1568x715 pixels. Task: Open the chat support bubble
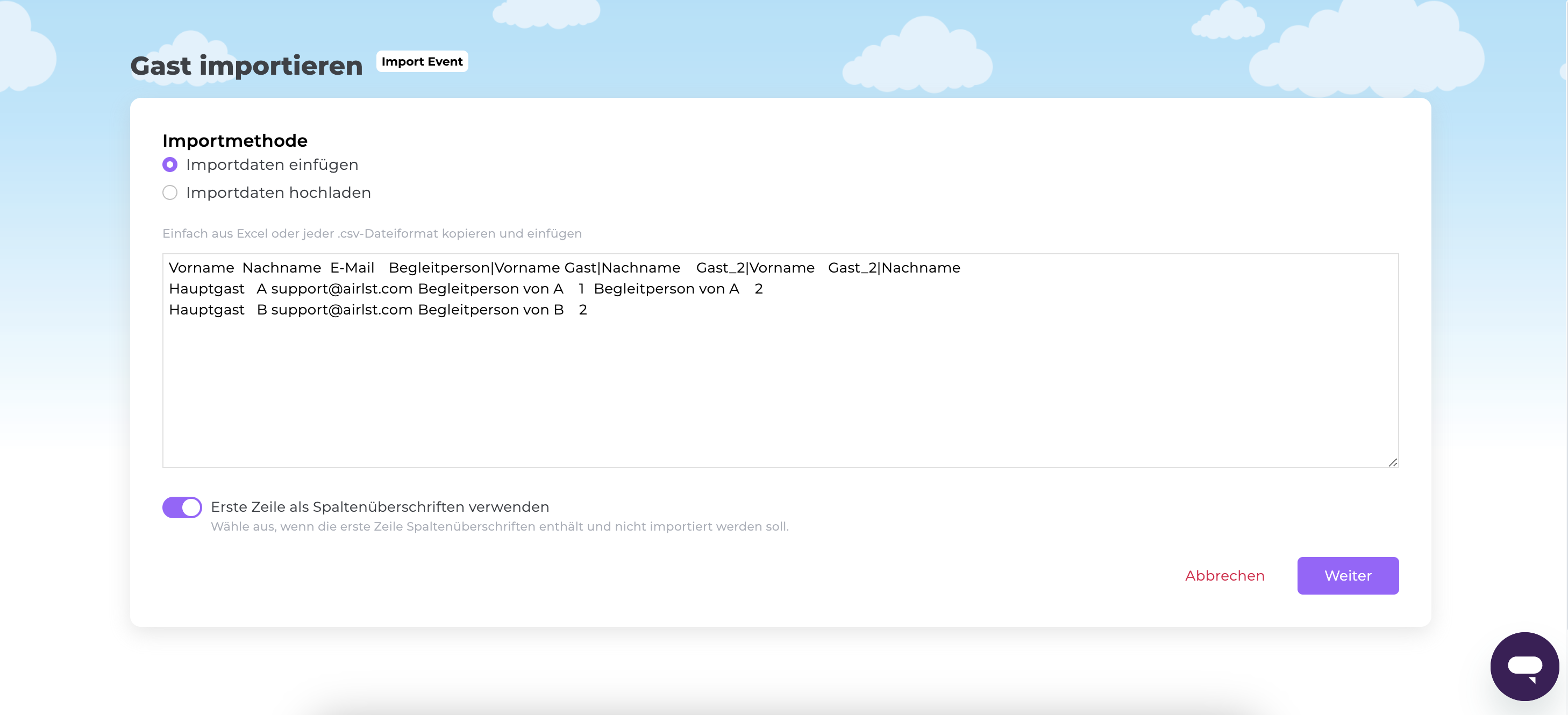point(1524,666)
